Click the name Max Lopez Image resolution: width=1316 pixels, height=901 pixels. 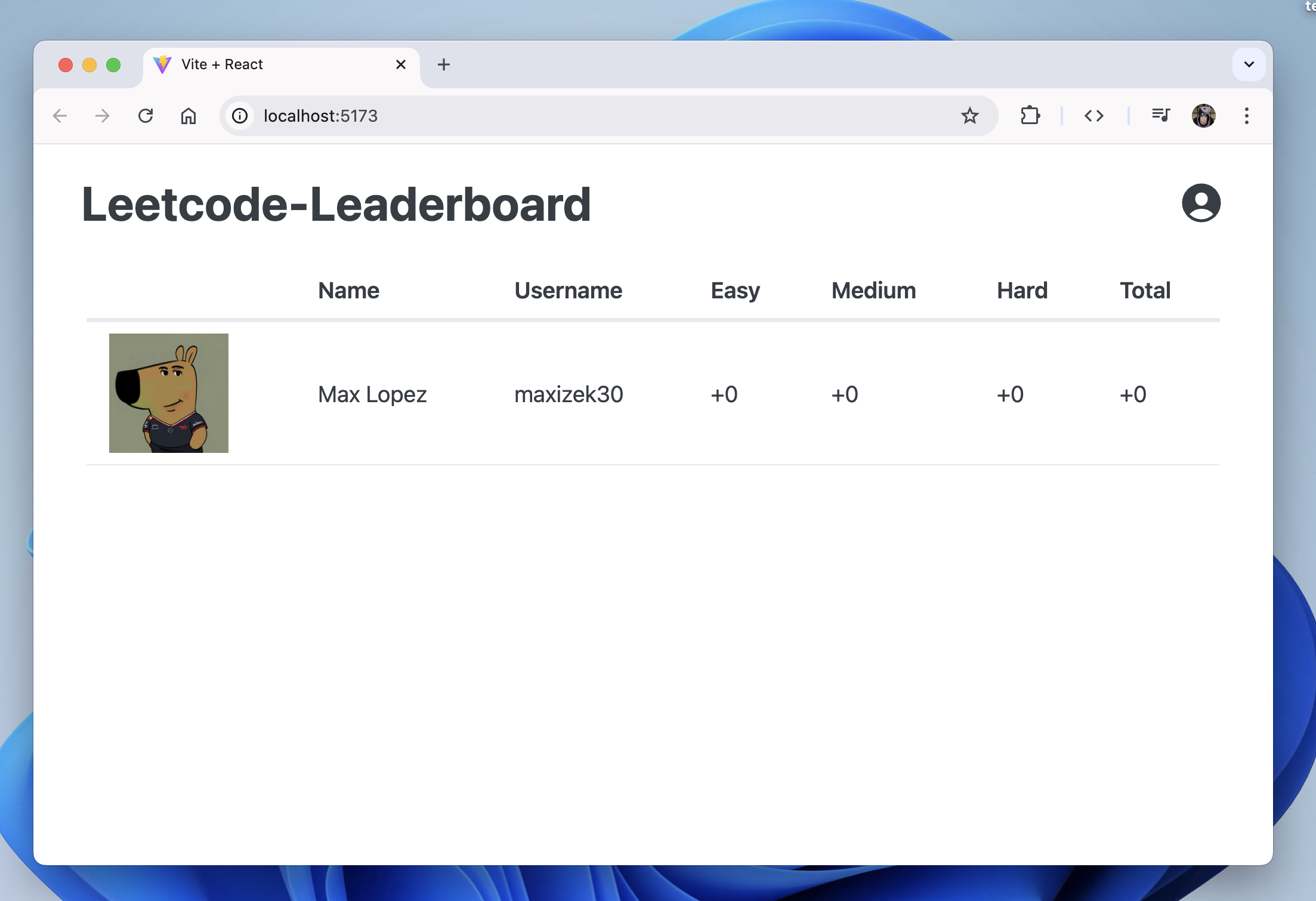point(372,394)
